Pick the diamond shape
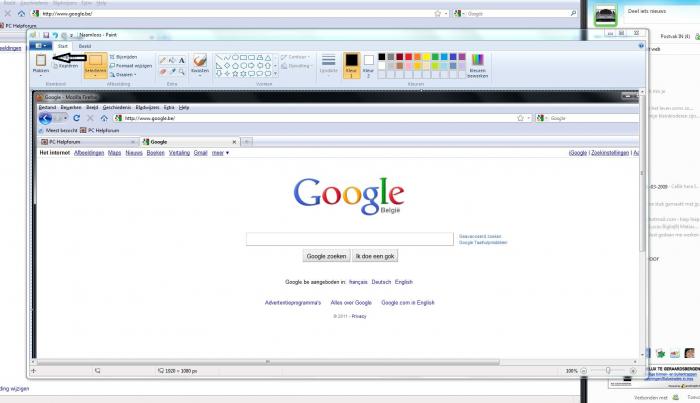Viewport: 700px width, 403px height. (x=227, y=66)
